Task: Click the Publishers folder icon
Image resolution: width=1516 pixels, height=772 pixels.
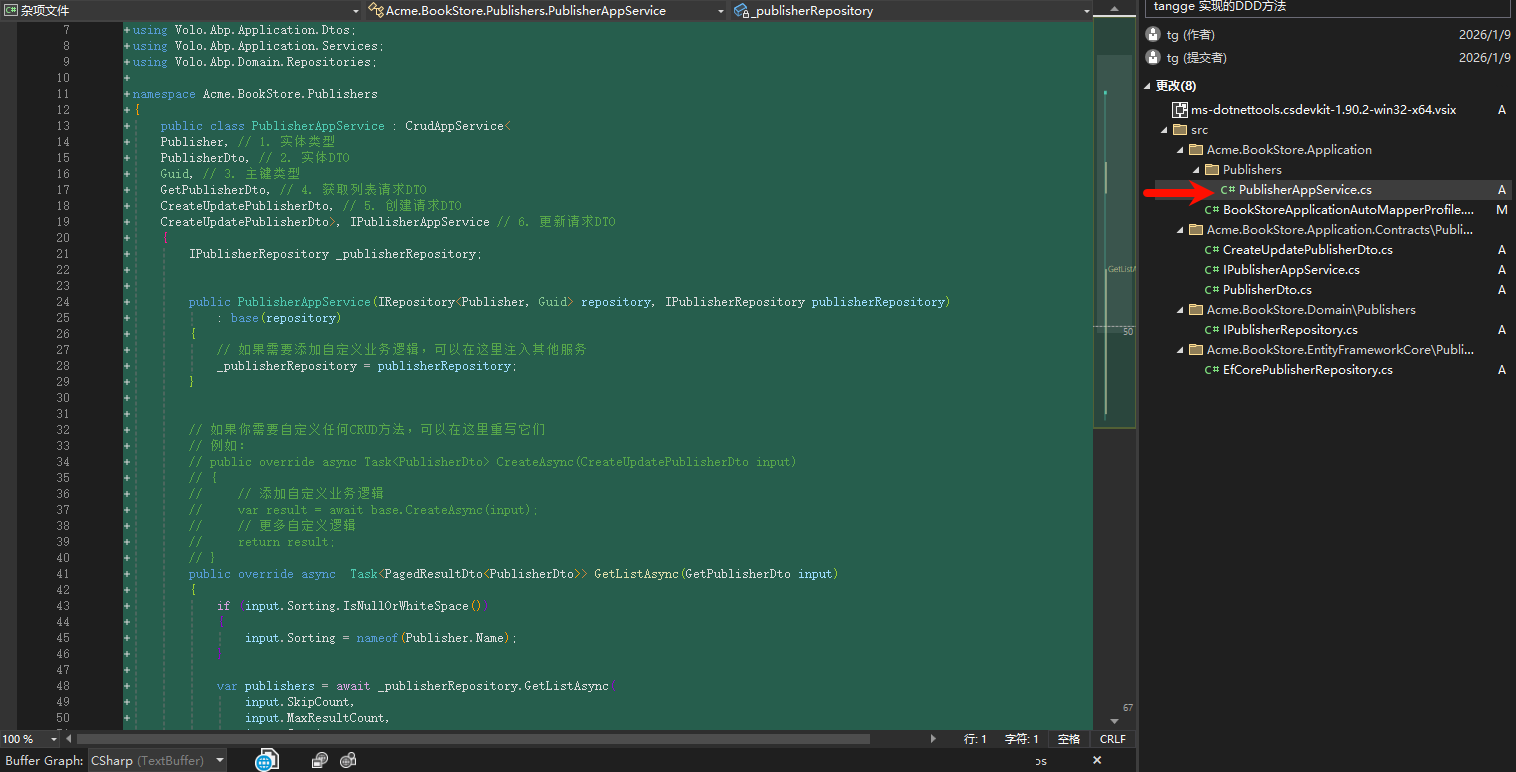Action: pos(1212,170)
